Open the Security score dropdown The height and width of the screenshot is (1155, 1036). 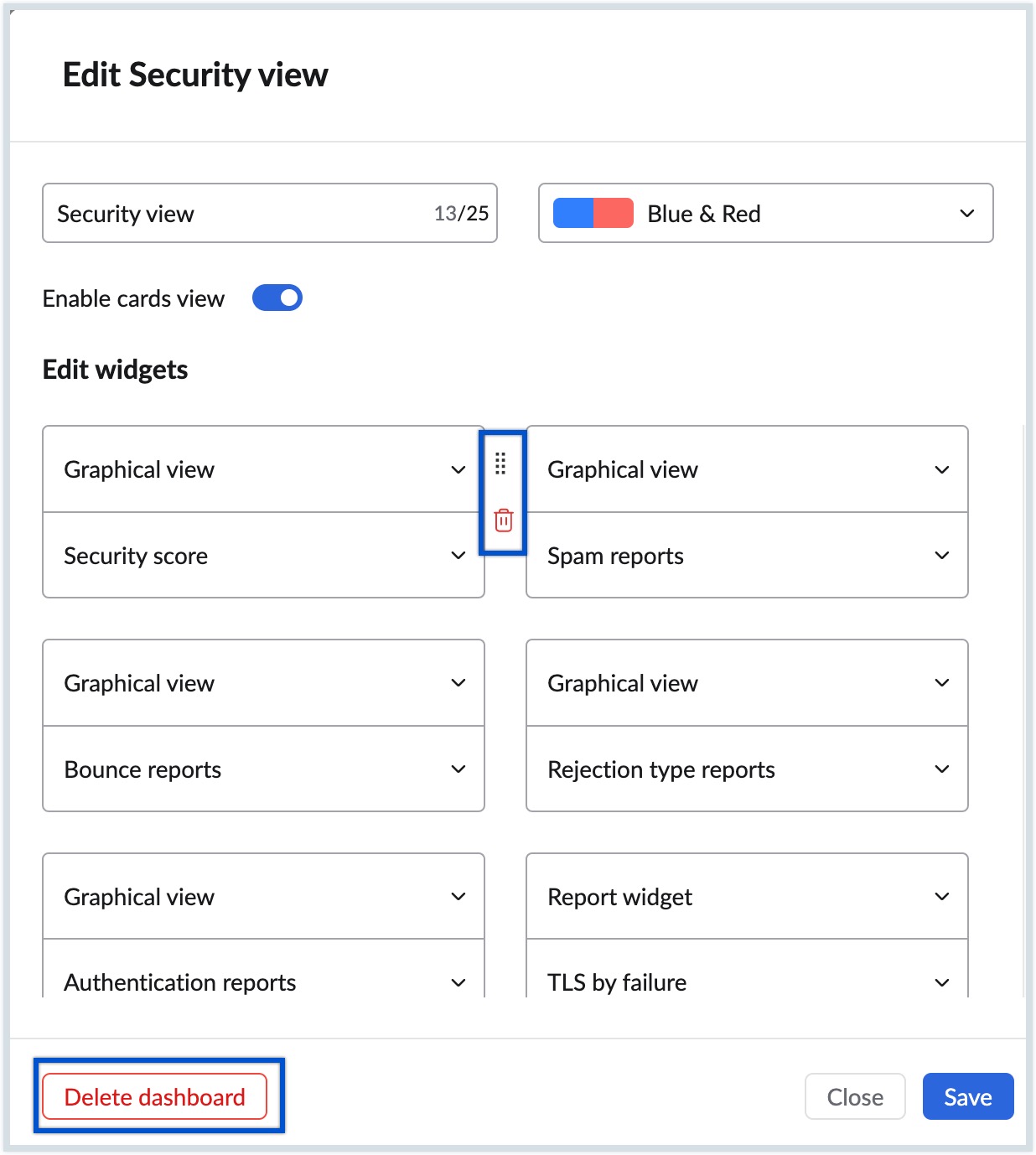click(x=263, y=556)
